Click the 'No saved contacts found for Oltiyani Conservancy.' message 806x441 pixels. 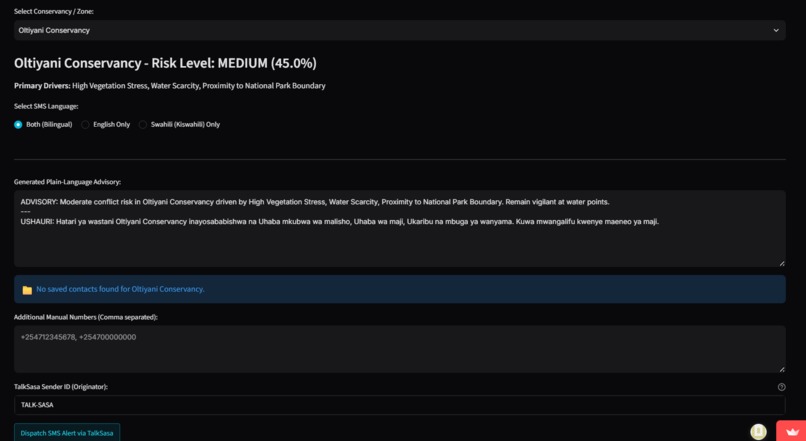coord(120,289)
